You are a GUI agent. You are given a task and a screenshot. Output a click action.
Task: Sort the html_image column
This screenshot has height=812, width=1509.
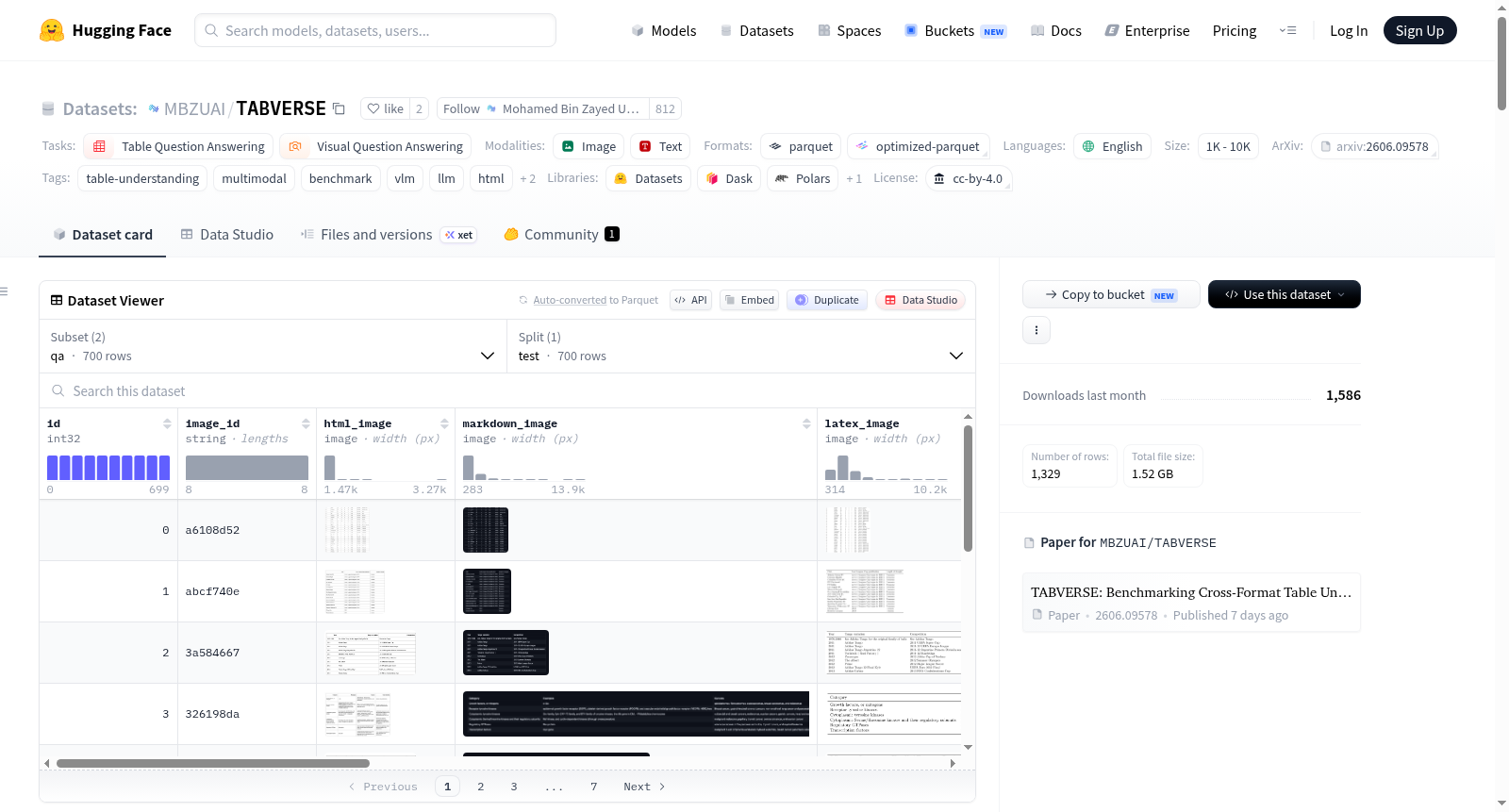444,423
